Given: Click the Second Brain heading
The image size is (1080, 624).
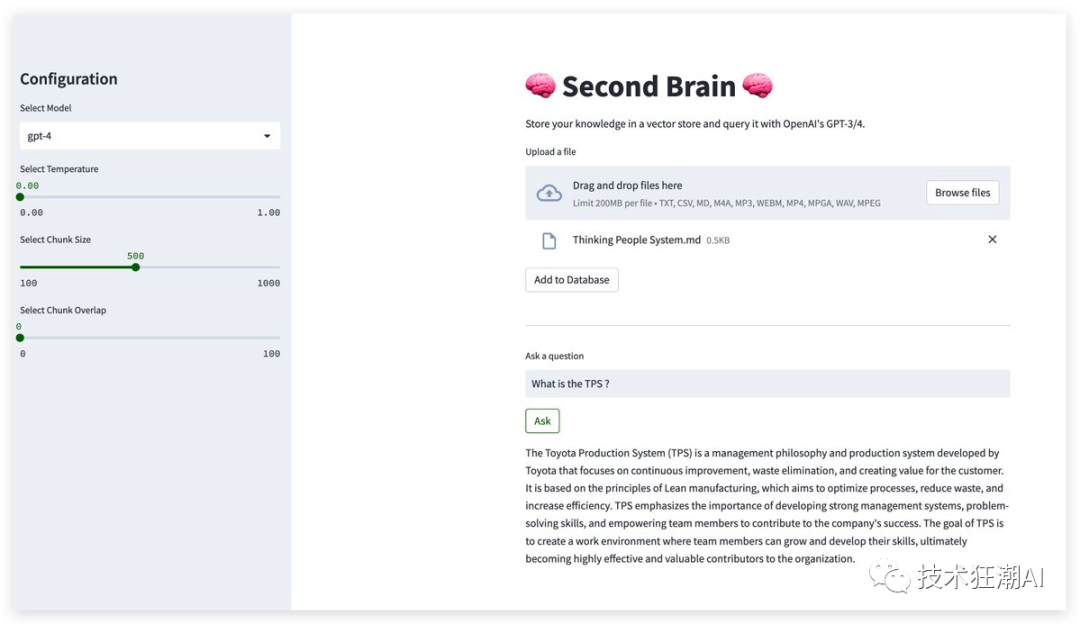Looking at the screenshot, I should [x=648, y=87].
